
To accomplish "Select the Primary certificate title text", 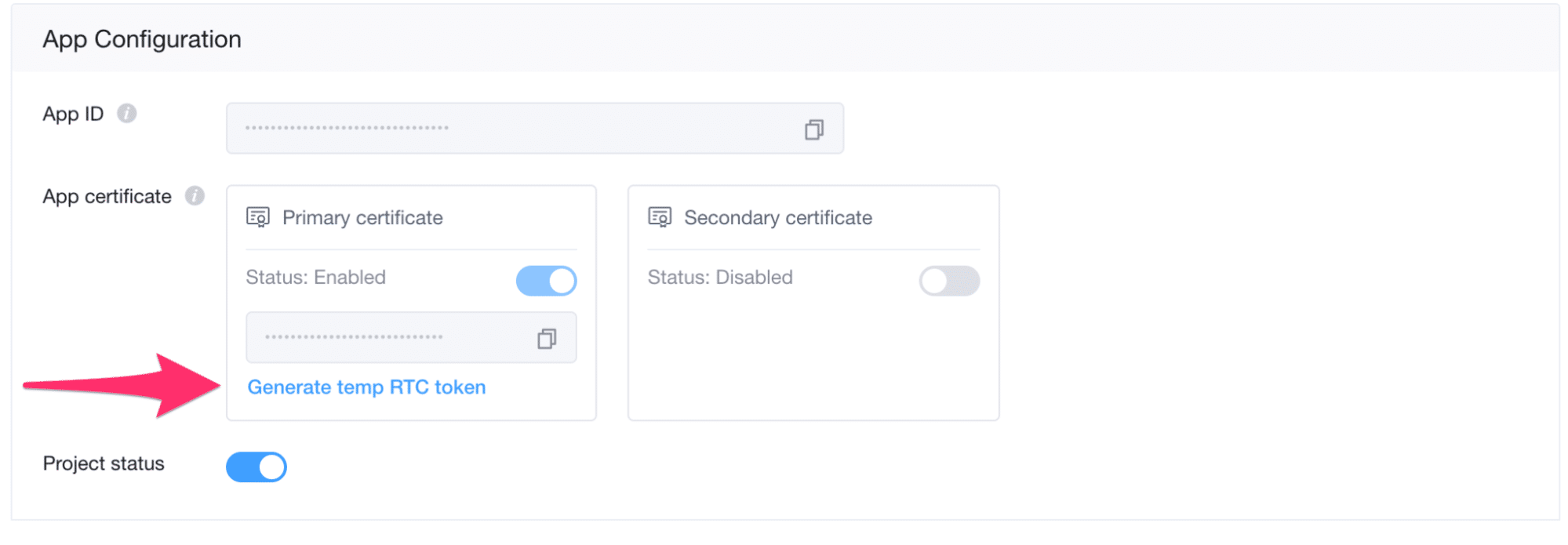I will [x=362, y=218].
